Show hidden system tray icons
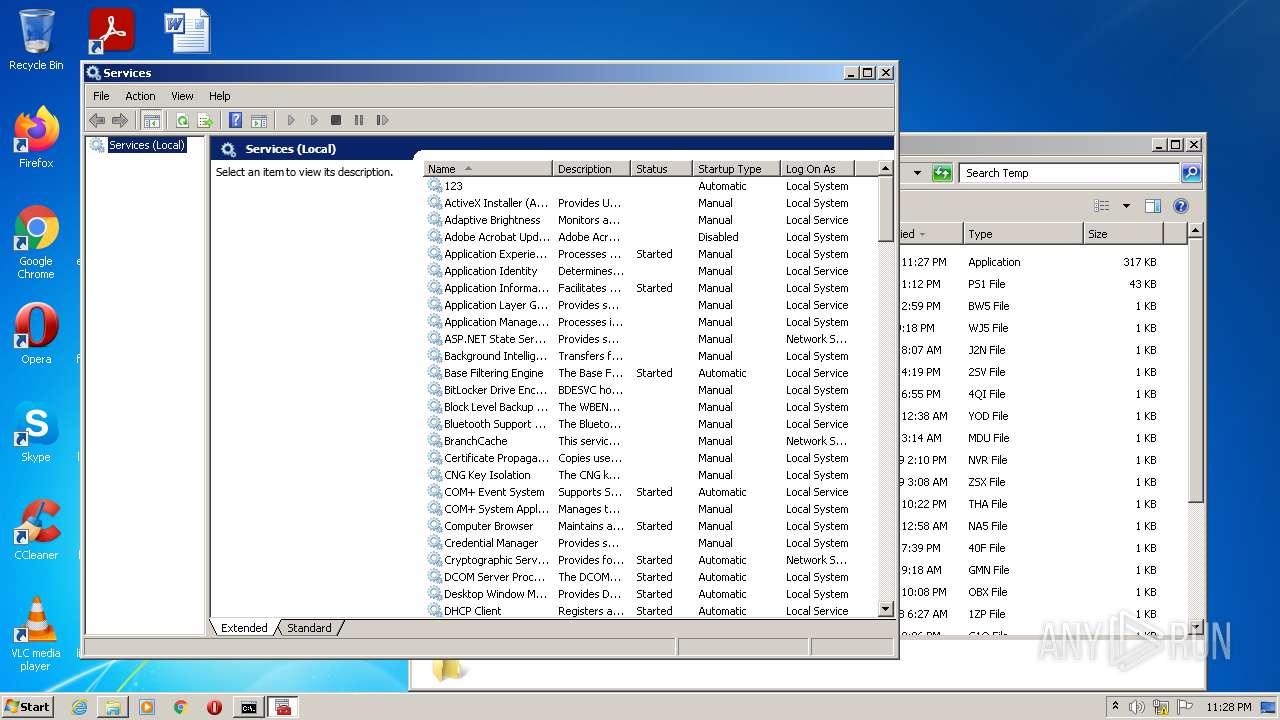 point(1115,707)
